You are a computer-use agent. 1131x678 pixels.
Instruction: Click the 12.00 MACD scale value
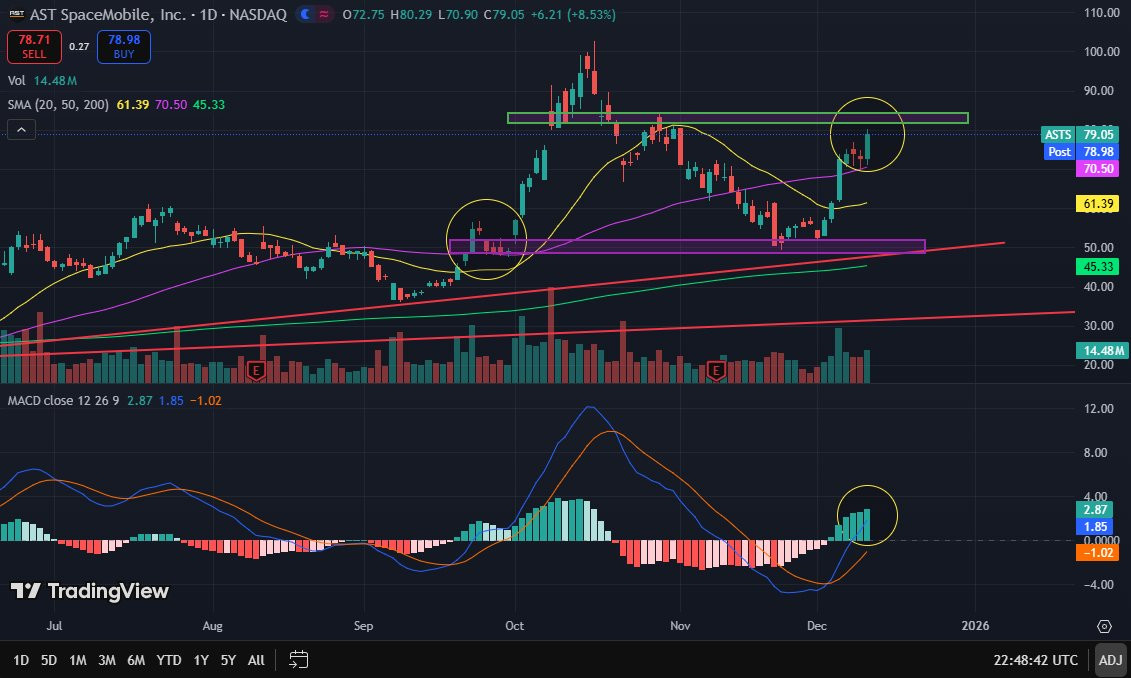[x=1099, y=409]
